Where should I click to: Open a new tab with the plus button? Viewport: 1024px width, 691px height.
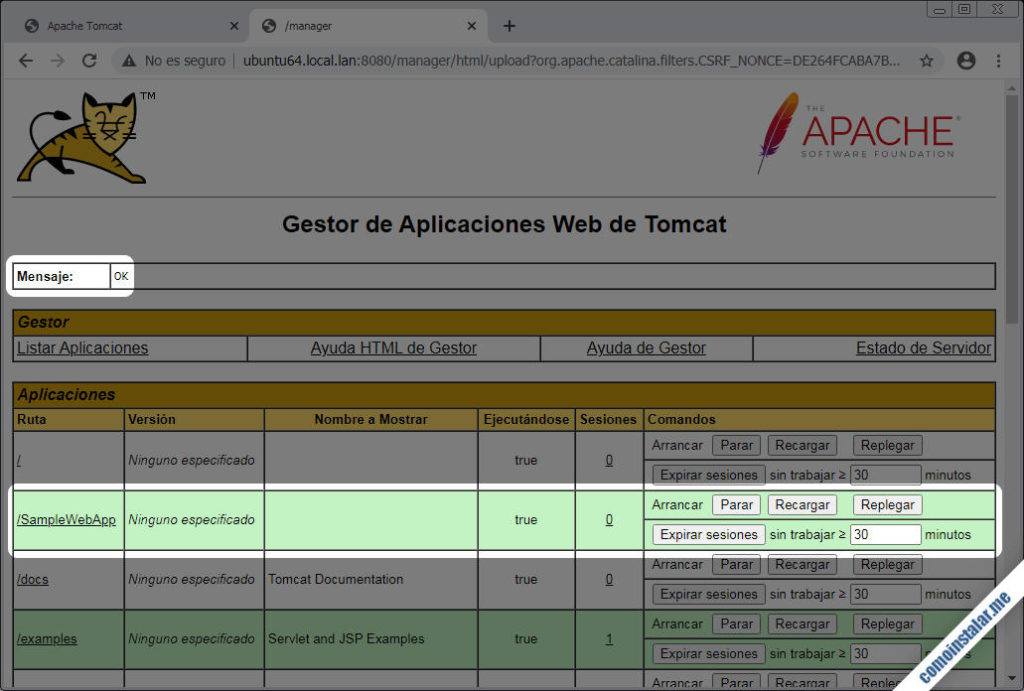click(509, 26)
